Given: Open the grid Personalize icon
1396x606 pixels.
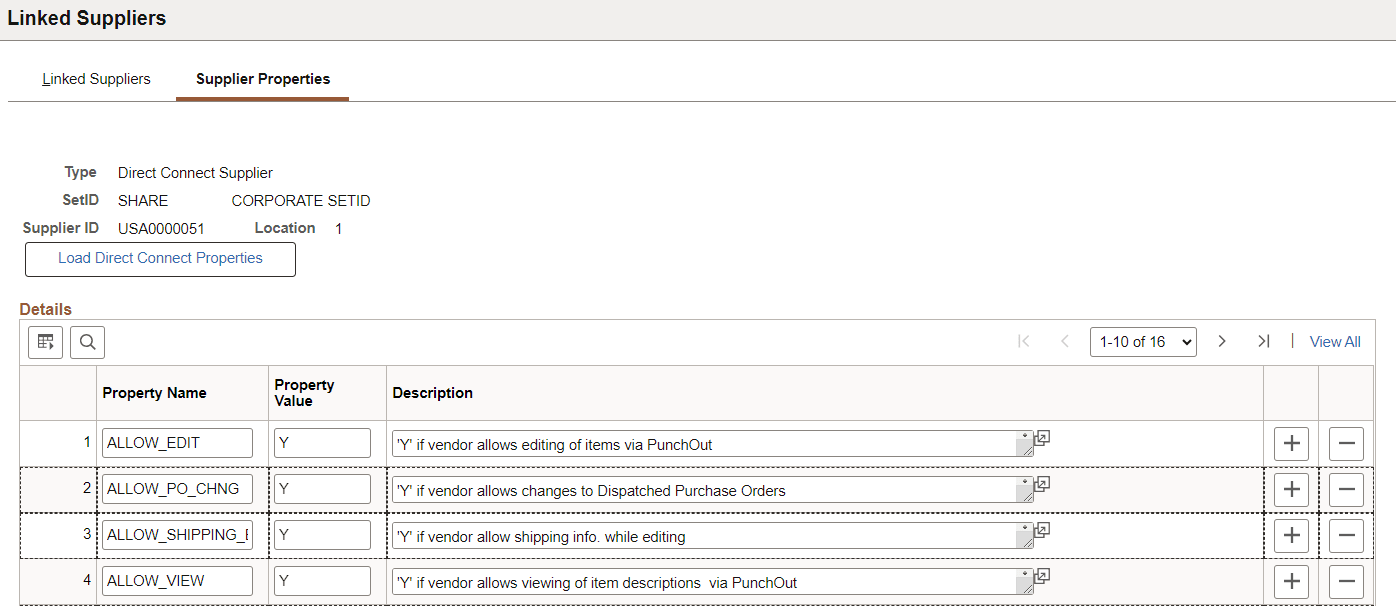Looking at the screenshot, I should (x=45, y=342).
